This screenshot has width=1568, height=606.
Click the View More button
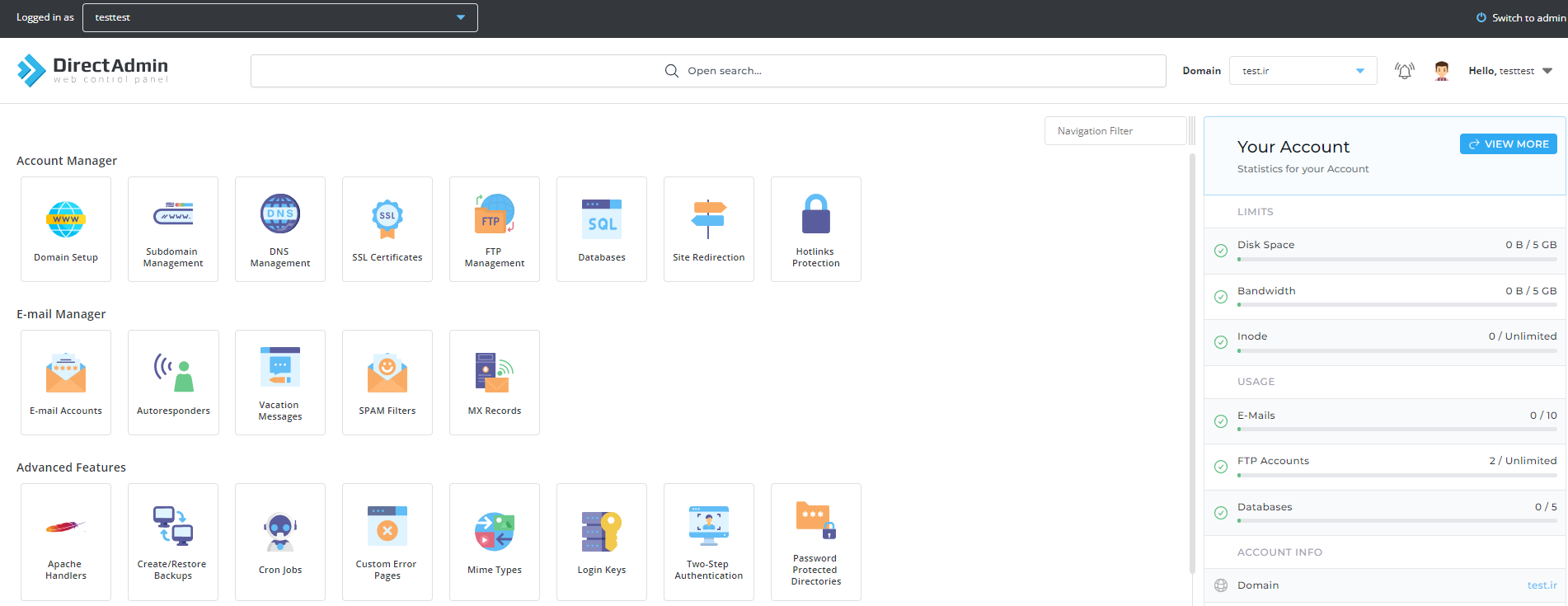(1508, 143)
